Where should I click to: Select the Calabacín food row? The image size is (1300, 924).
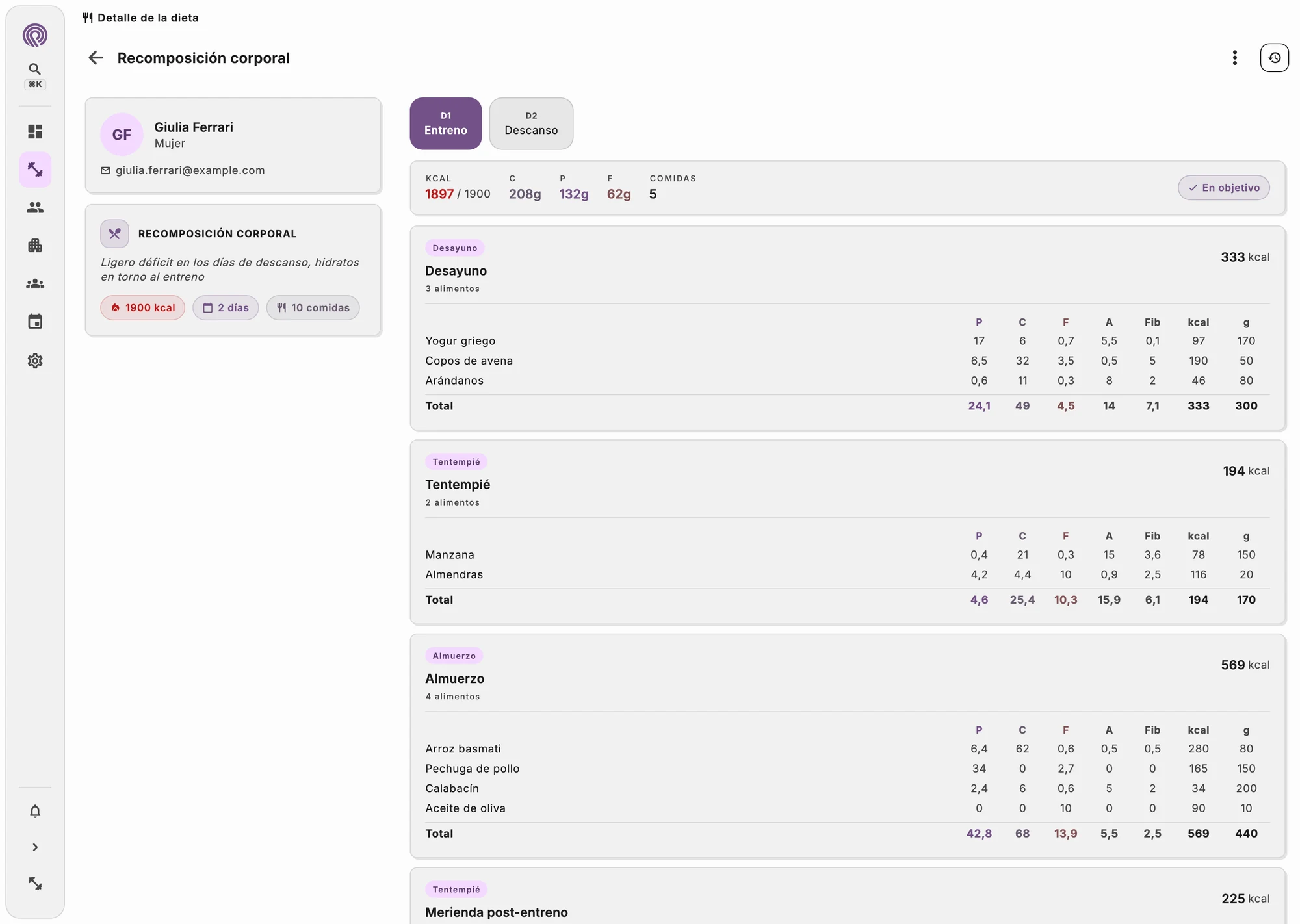(847, 788)
